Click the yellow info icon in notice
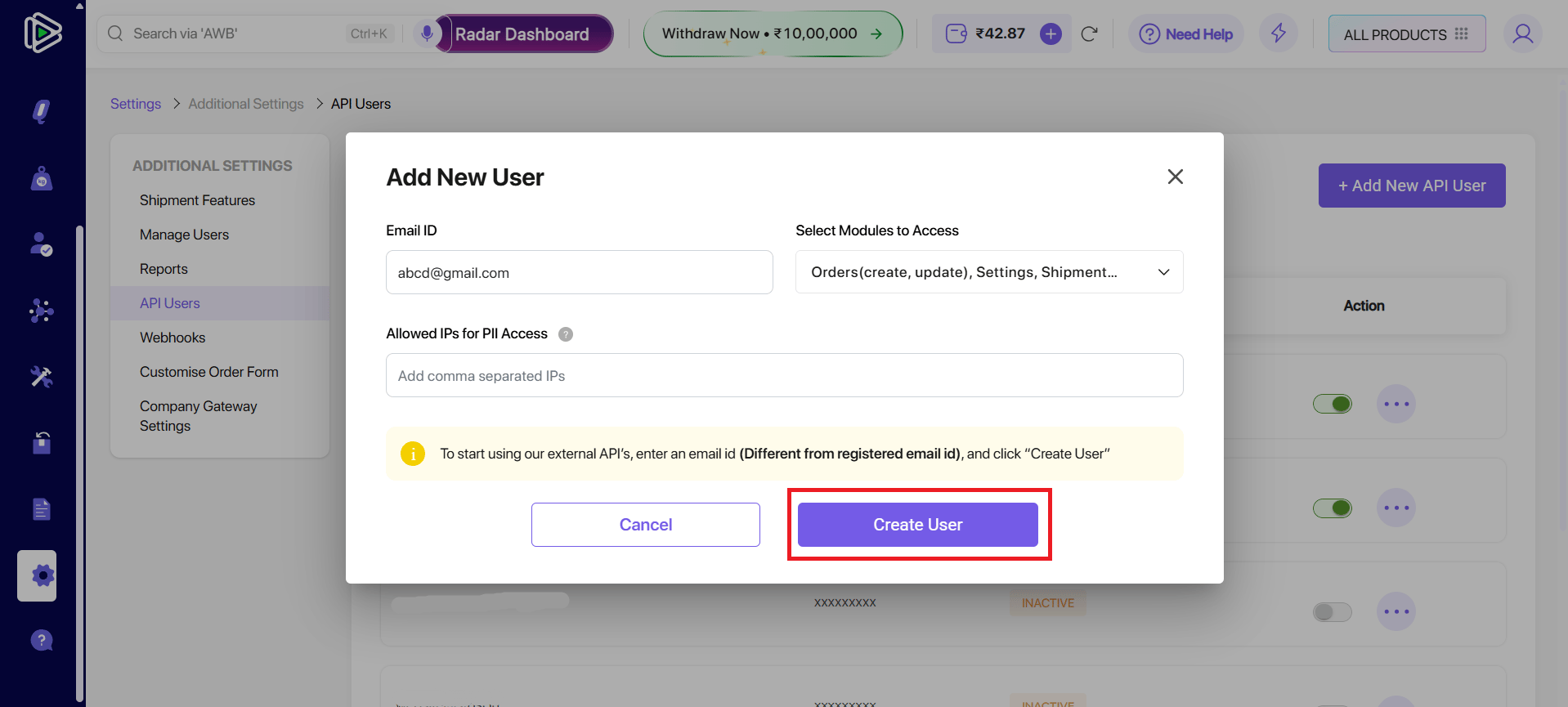 (x=413, y=453)
